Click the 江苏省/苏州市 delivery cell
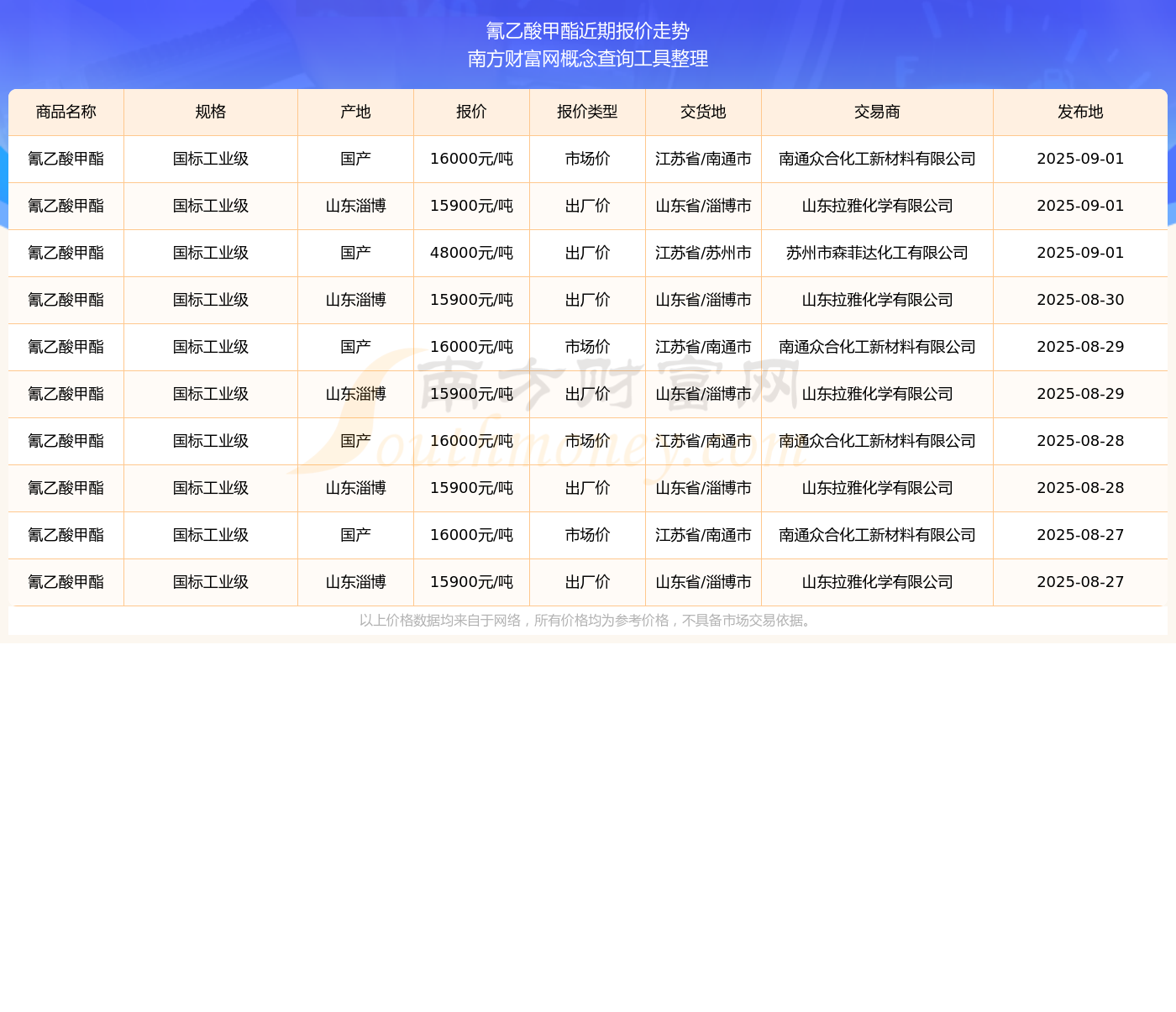 (x=704, y=253)
